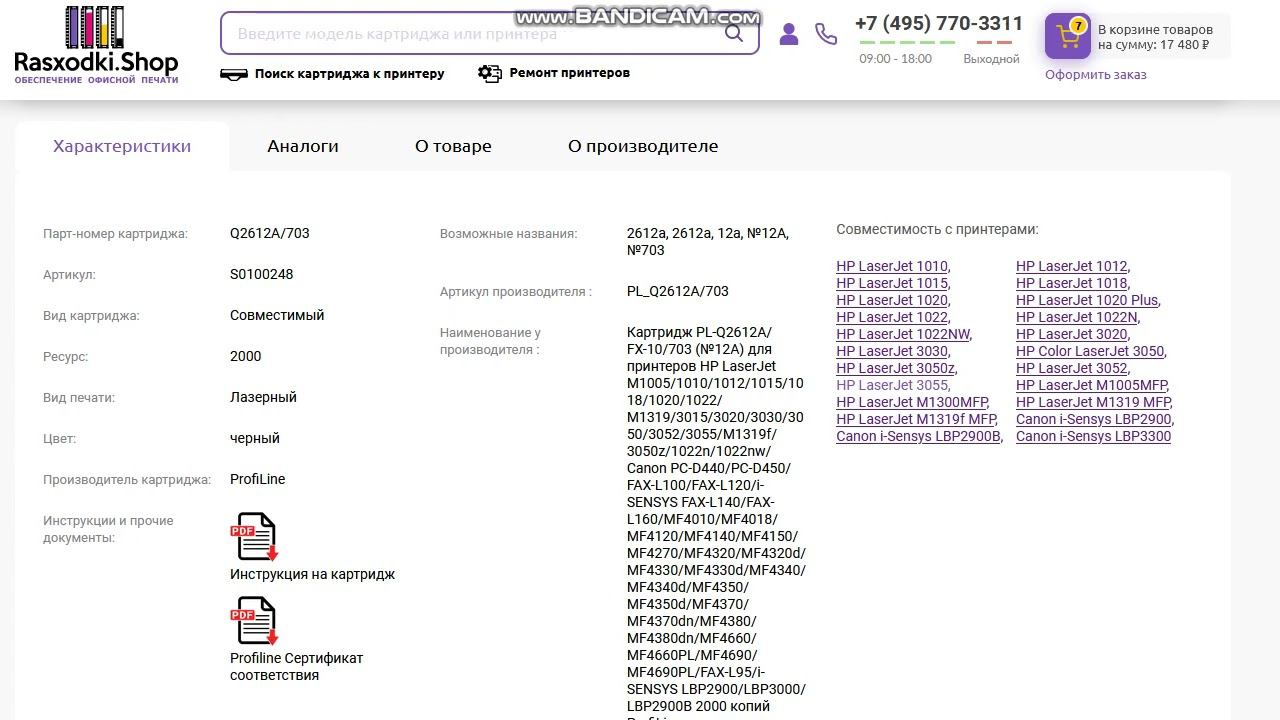The width and height of the screenshot is (1280, 720).
Task: Open PDF icon for Profiline certificate
Action: pos(254,621)
